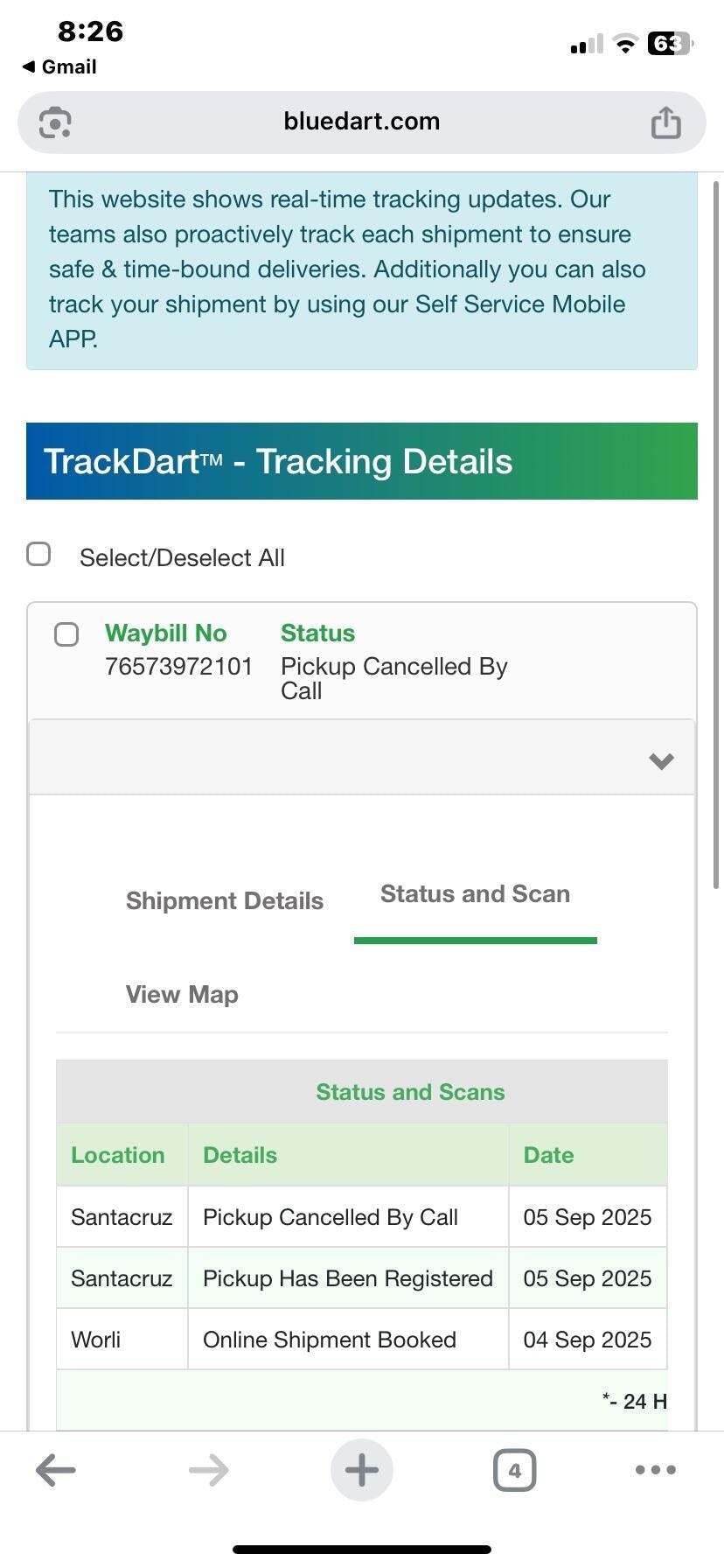Collapse the waybill details chevron
This screenshot has height=1568, width=724.
tap(661, 760)
